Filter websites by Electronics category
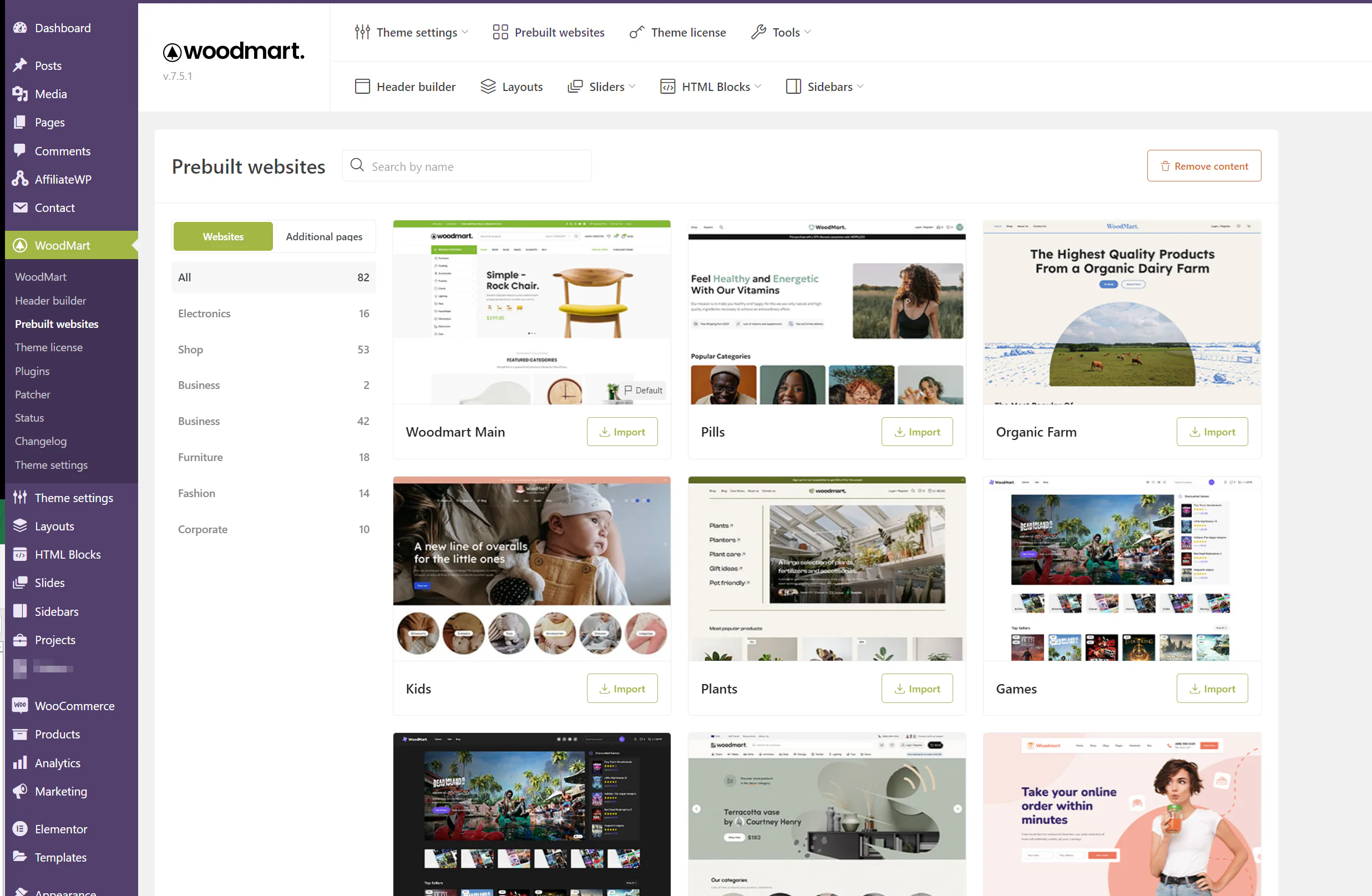The height and width of the screenshot is (896, 1372). 204,313
